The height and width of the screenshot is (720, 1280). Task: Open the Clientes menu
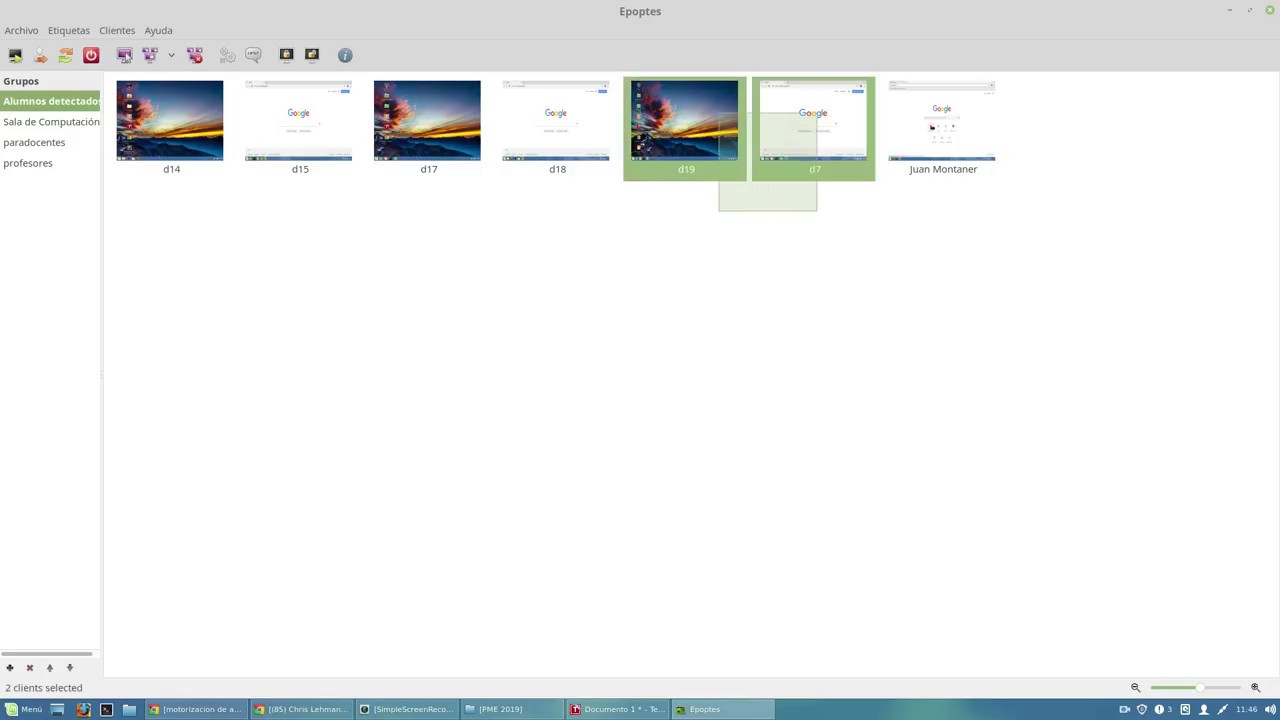[117, 30]
